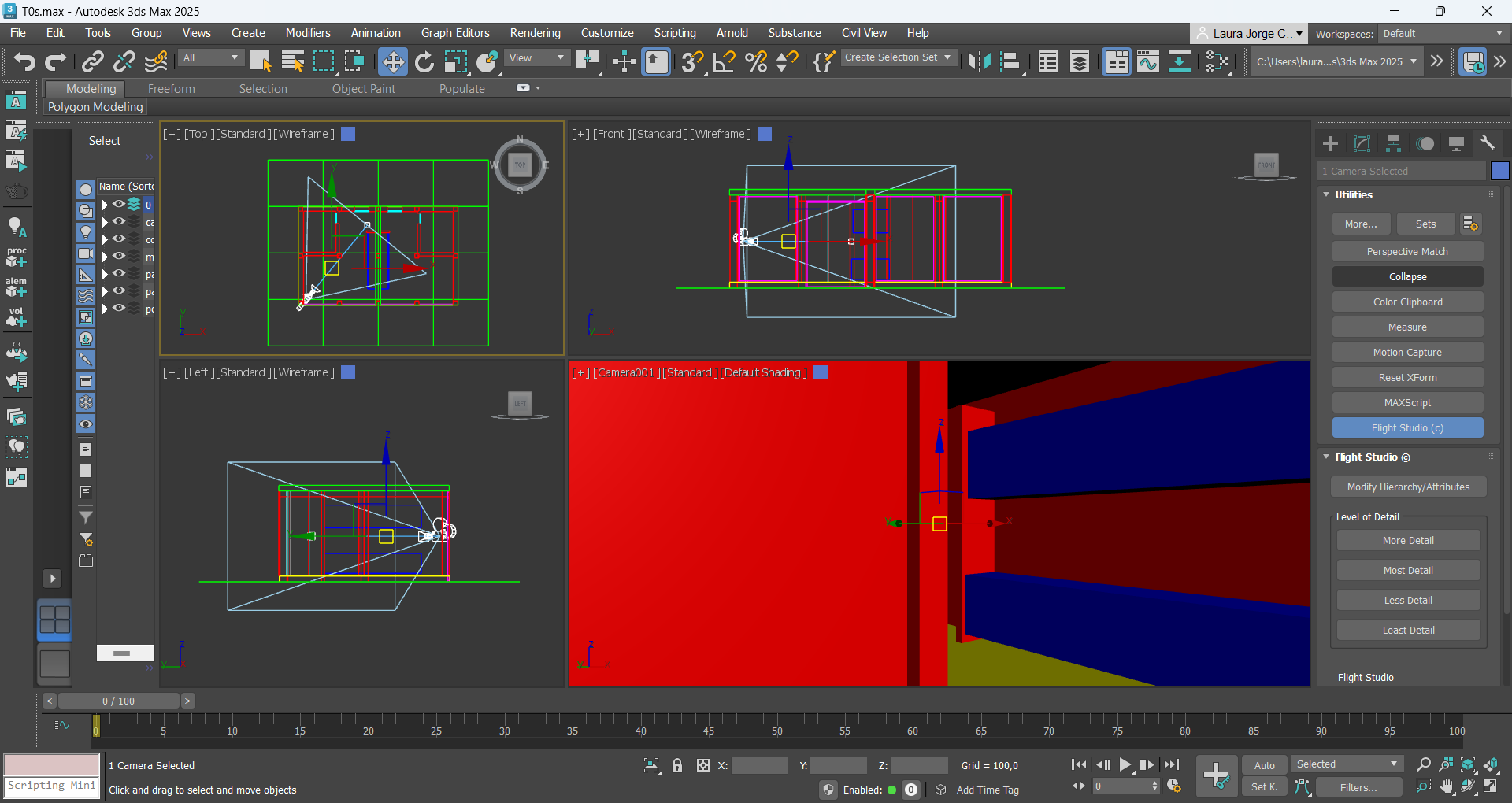
Task: Click the Play Animation button
Action: tap(1125, 764)
